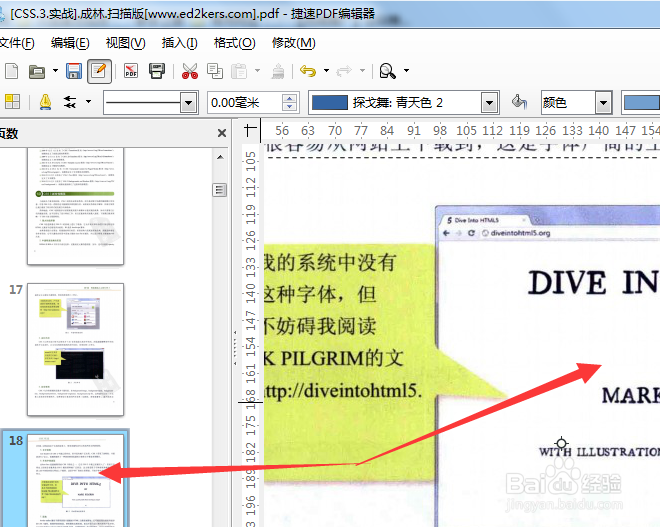
Task: Open the arrow style dropdown arrow
Action: [88, 101]
